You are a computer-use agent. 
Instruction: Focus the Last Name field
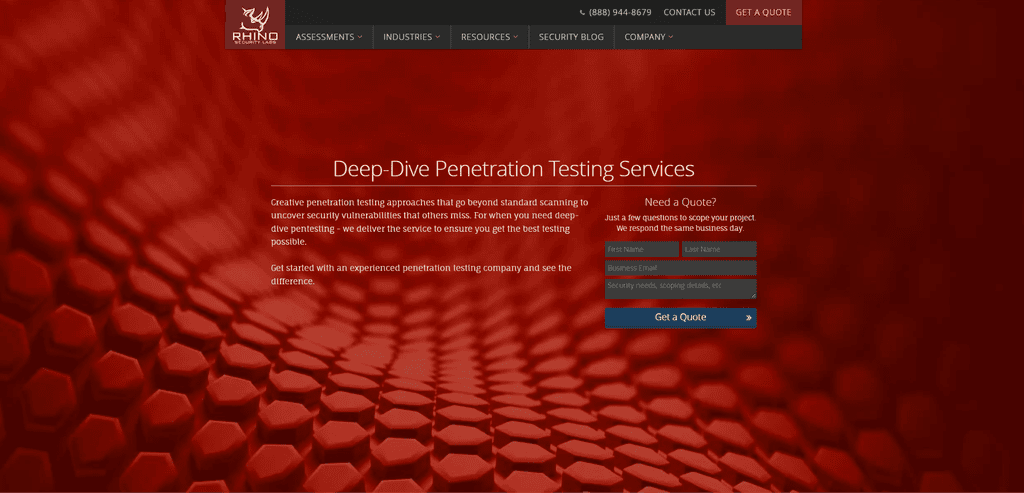pyautogui.click(x=719, y=249)
